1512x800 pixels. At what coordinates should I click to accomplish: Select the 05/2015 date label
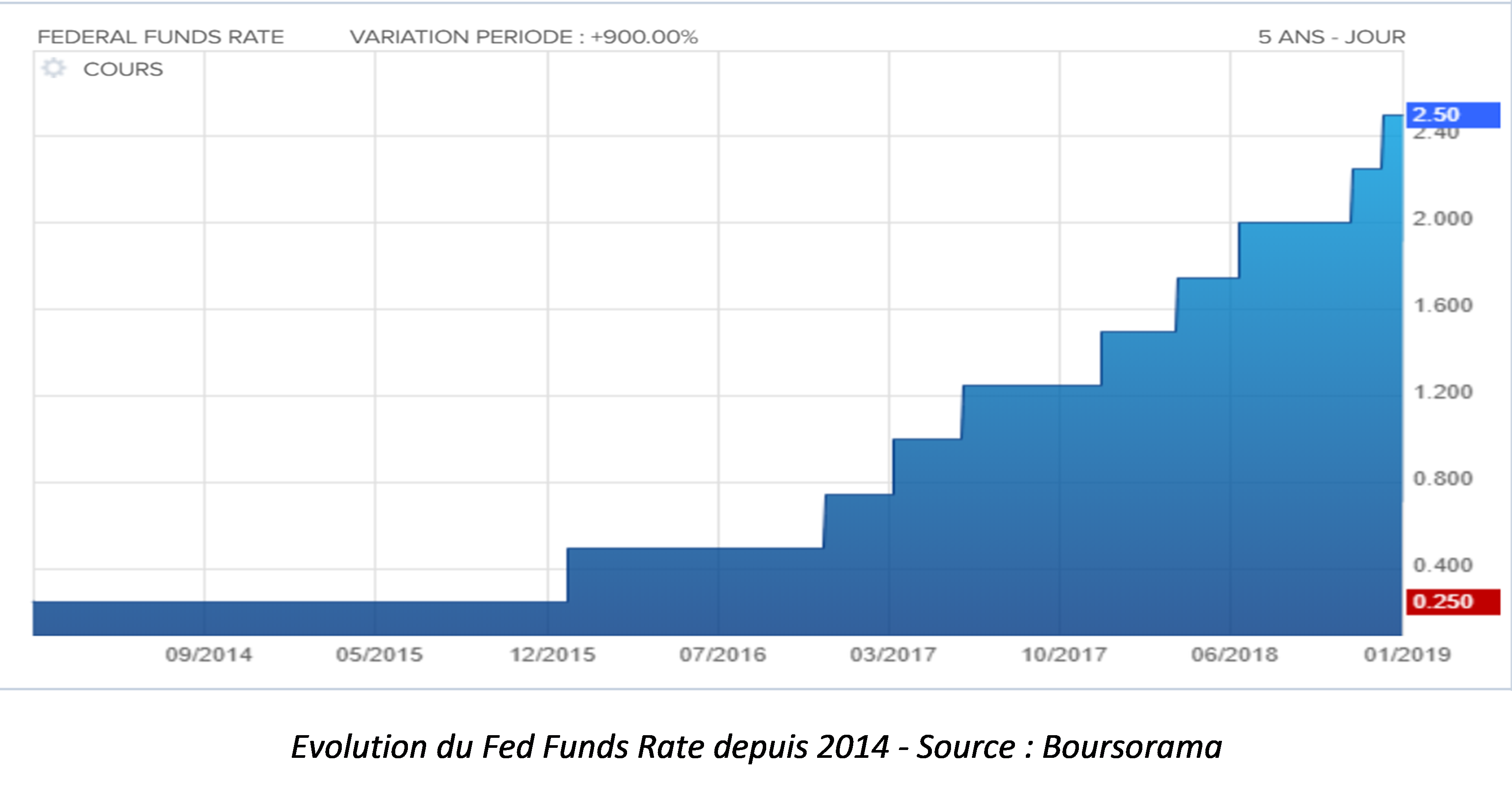click(x=379, y=654)
